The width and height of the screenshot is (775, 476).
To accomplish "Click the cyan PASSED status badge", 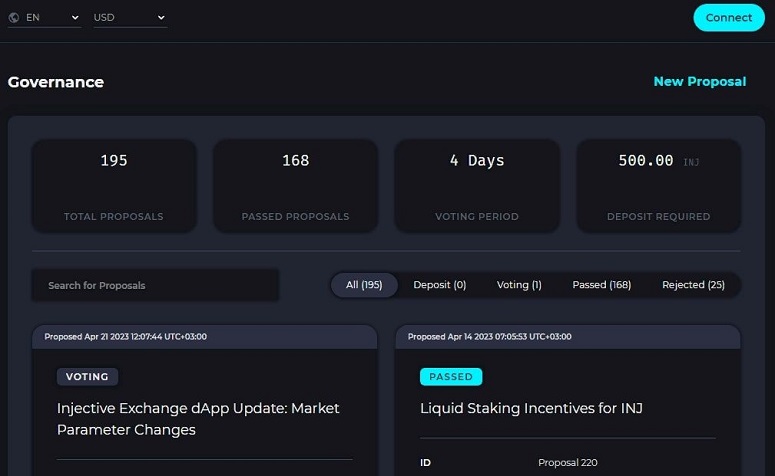I will point(451,377).
